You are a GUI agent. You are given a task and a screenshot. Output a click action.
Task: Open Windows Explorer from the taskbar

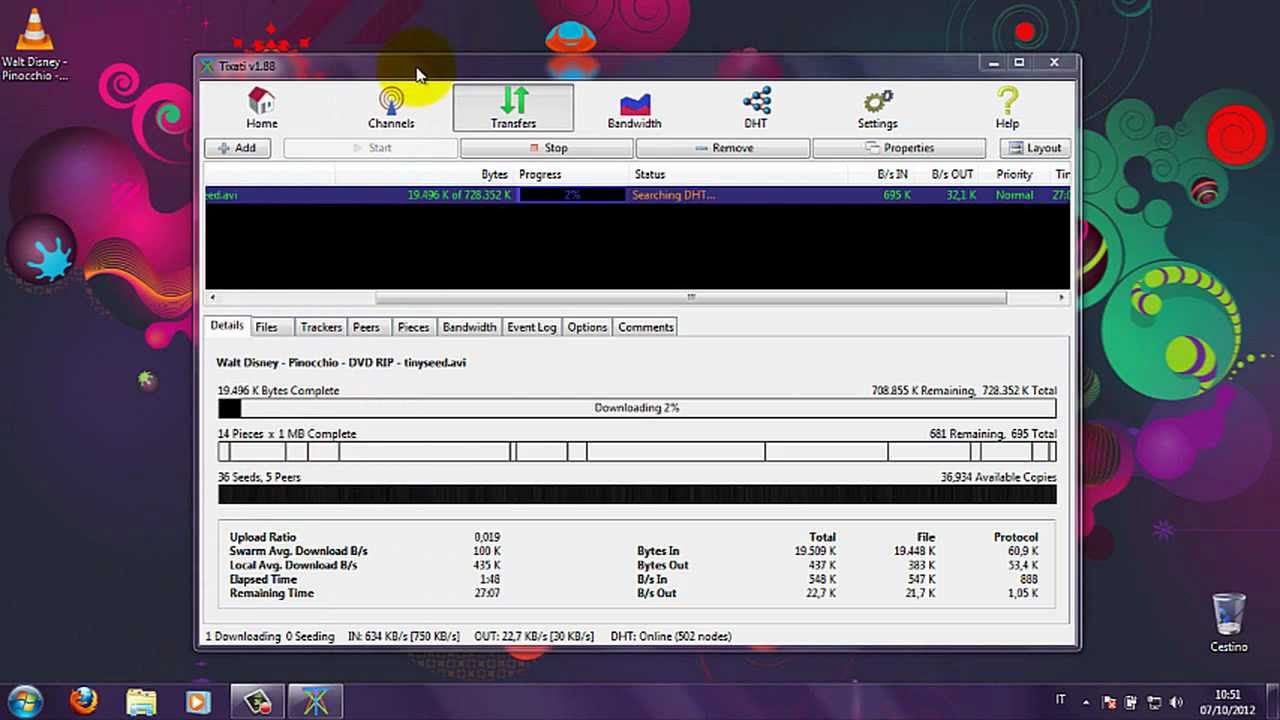(x=142, y=701)
